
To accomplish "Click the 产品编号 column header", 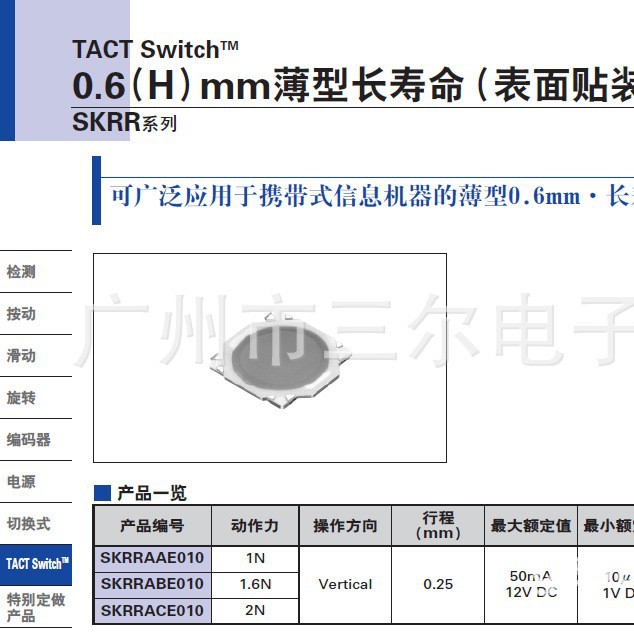I will click(x=152, y=526).
